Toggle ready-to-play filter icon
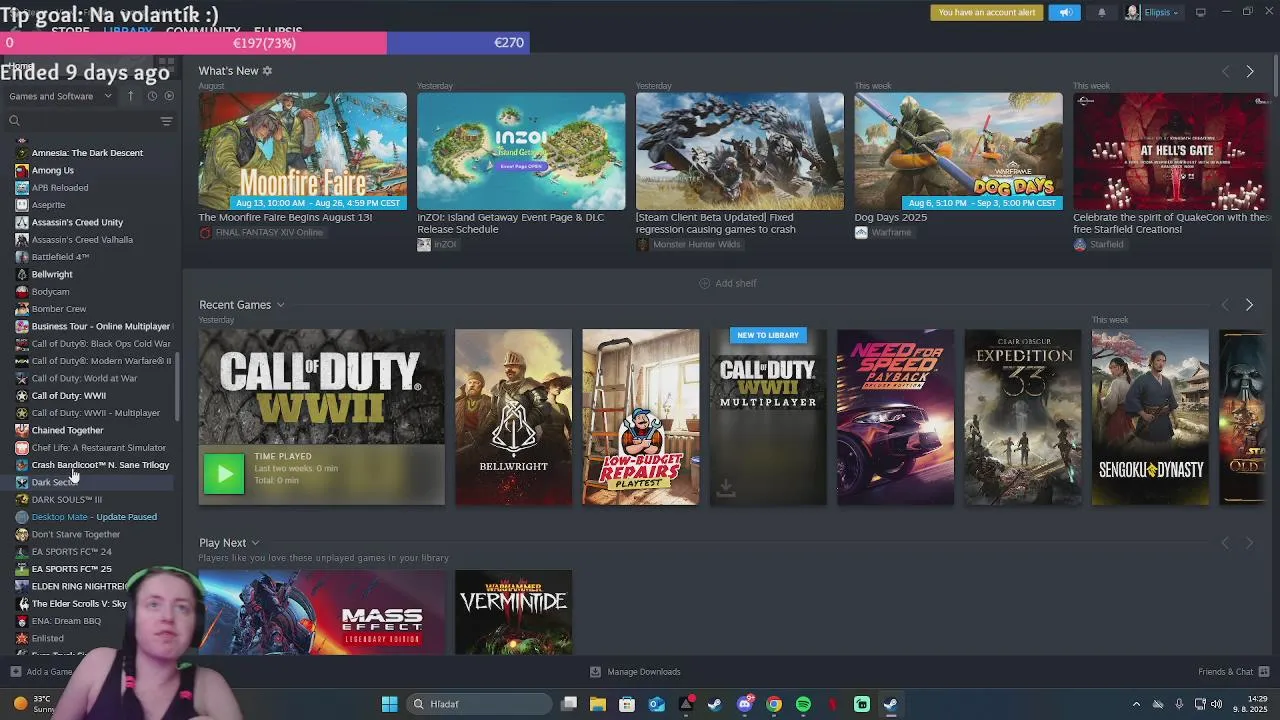 [169, 96]
